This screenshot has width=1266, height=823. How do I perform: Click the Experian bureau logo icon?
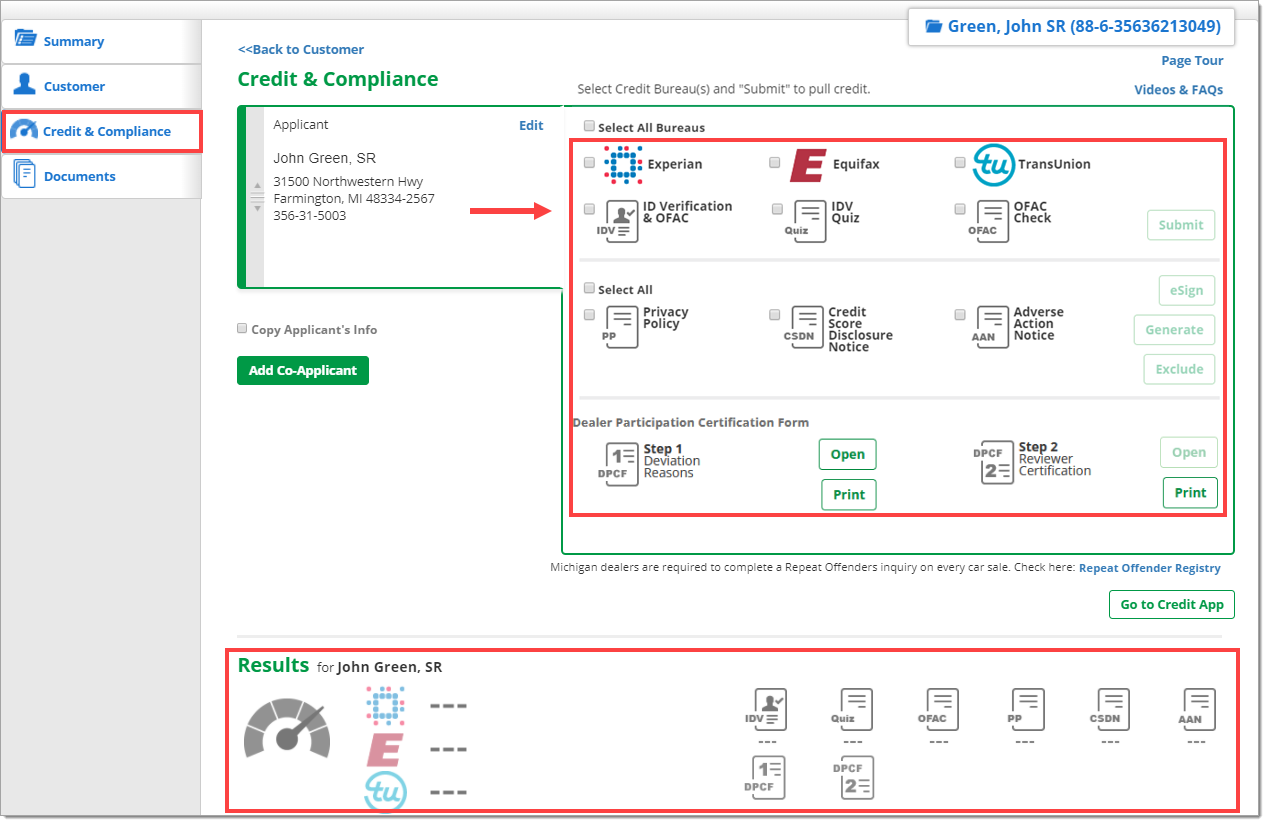(623, 164)
